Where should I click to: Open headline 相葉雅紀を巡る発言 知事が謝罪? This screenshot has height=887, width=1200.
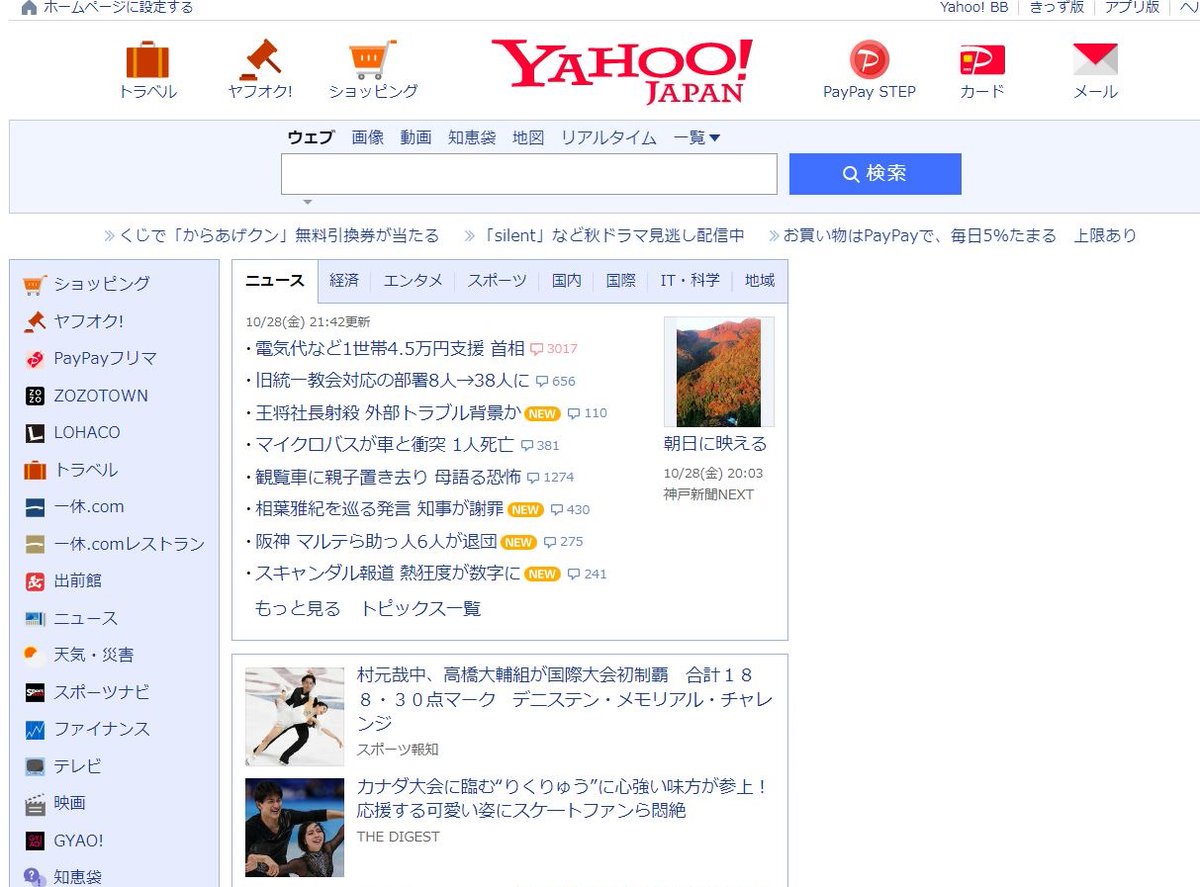[x=379, y=509]
